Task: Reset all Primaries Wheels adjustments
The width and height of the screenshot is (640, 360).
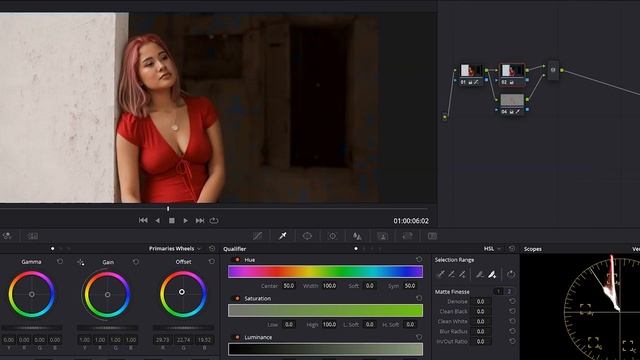Action: pyautogui.click(x=212, y=249)
